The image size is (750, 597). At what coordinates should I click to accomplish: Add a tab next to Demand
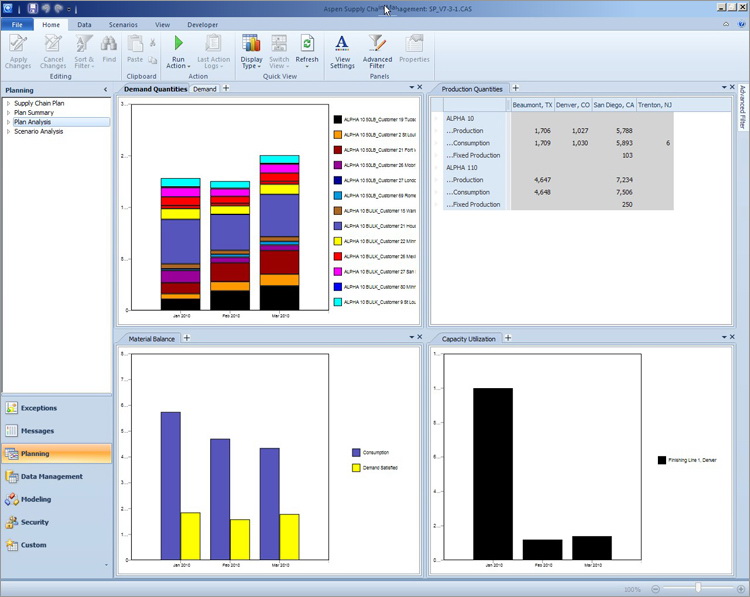226,88
